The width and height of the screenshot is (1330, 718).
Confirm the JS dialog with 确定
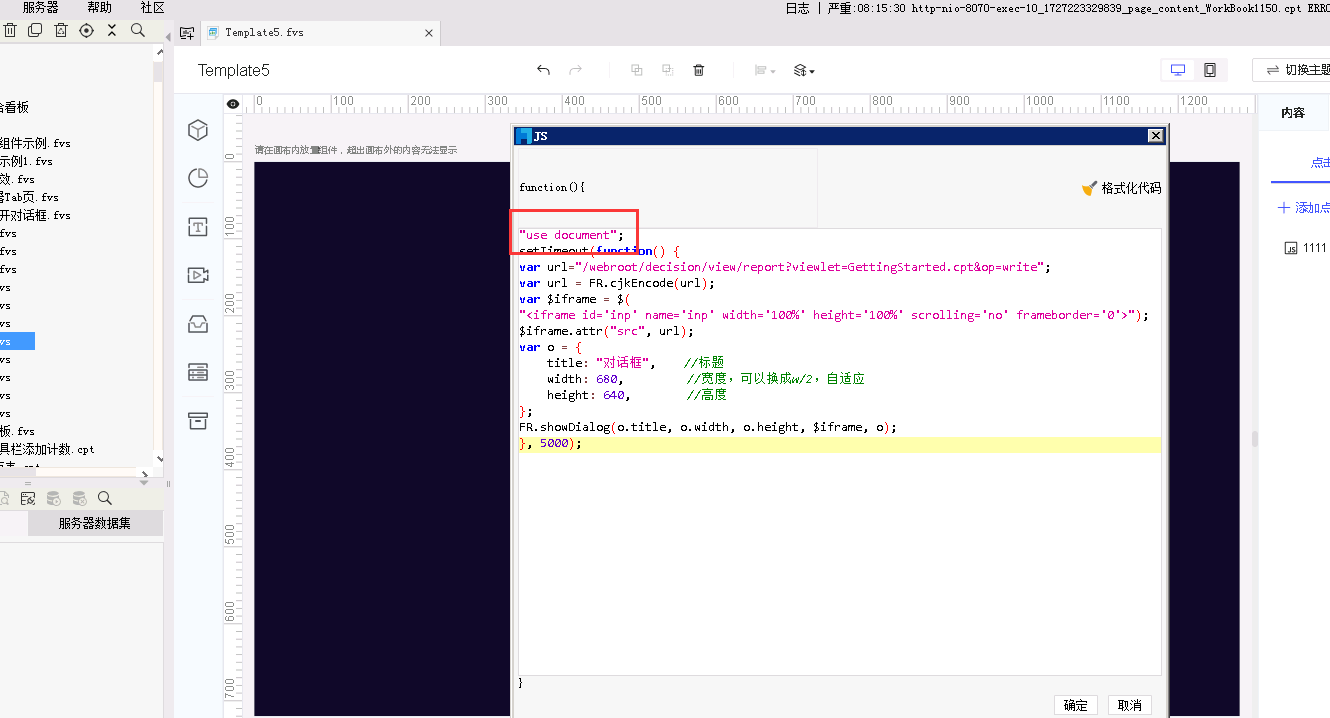click(1076, 705)
